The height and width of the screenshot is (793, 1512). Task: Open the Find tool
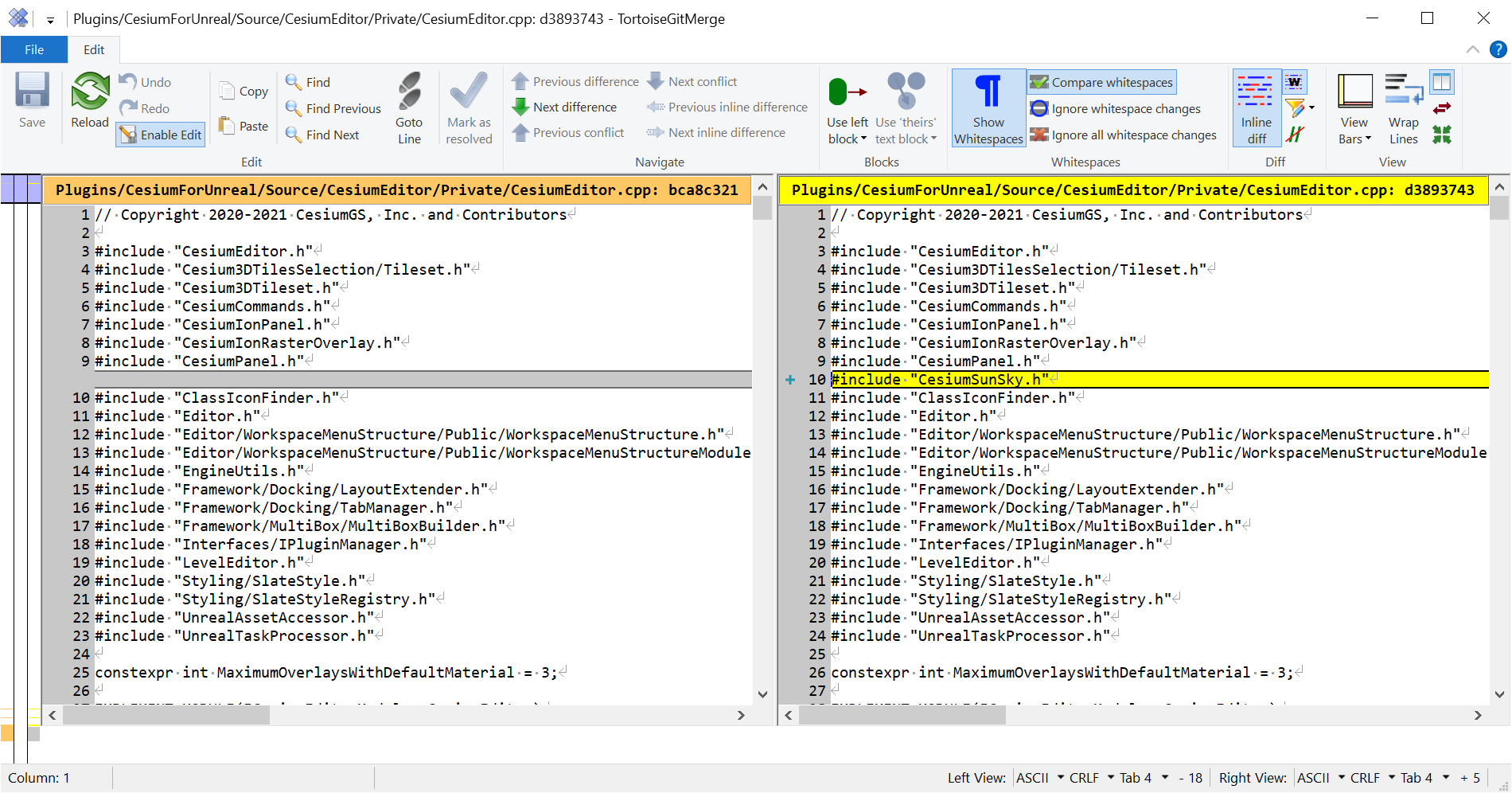tap(308, 82)
